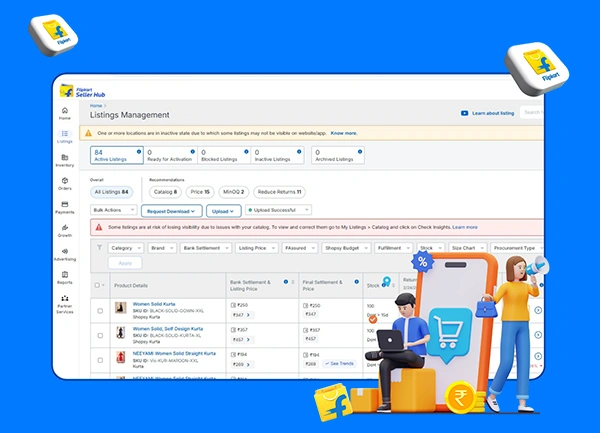Select the Price 15 recommendation chip

200,192
